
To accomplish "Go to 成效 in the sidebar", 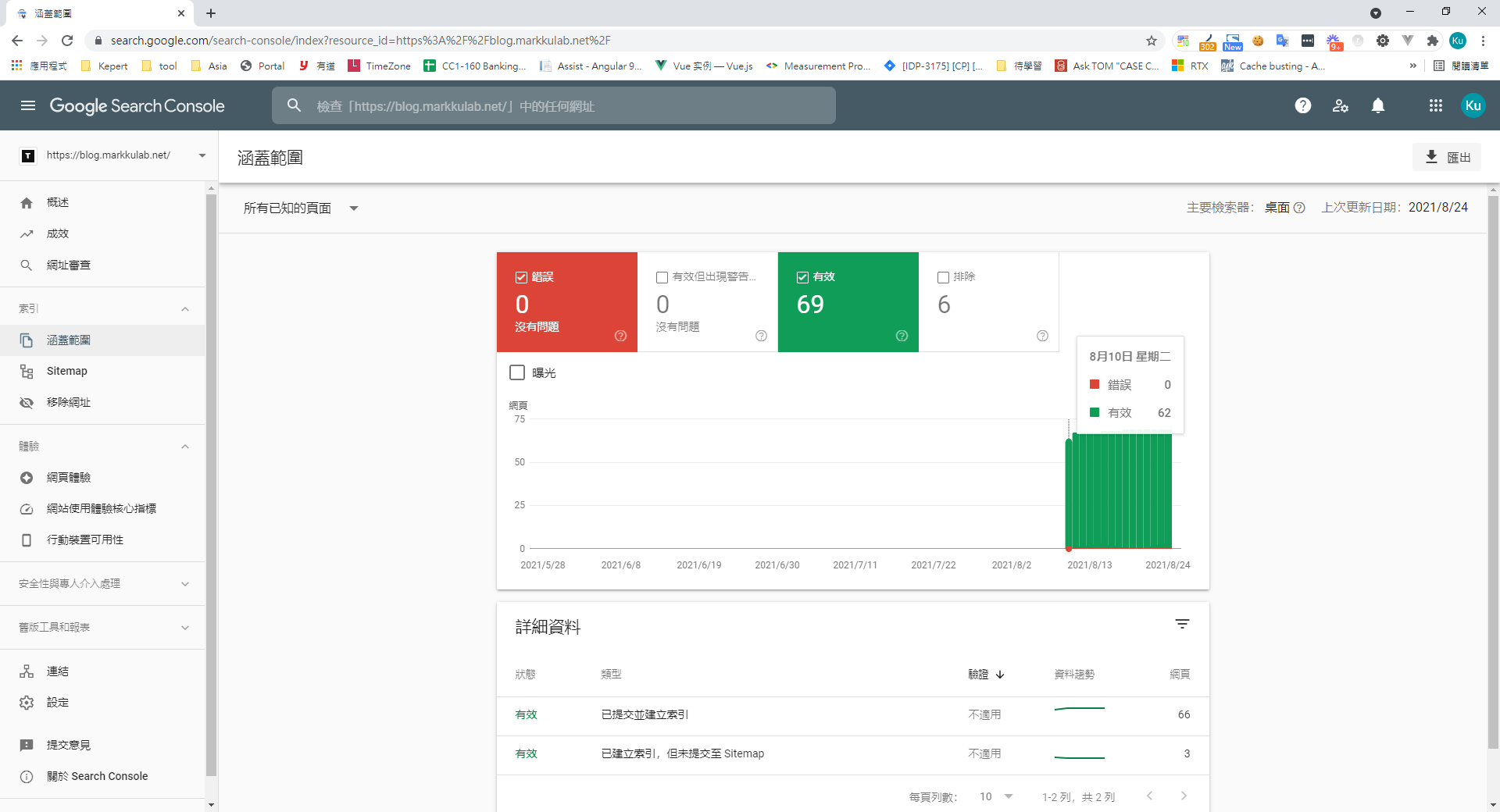I will pos(57,233).
